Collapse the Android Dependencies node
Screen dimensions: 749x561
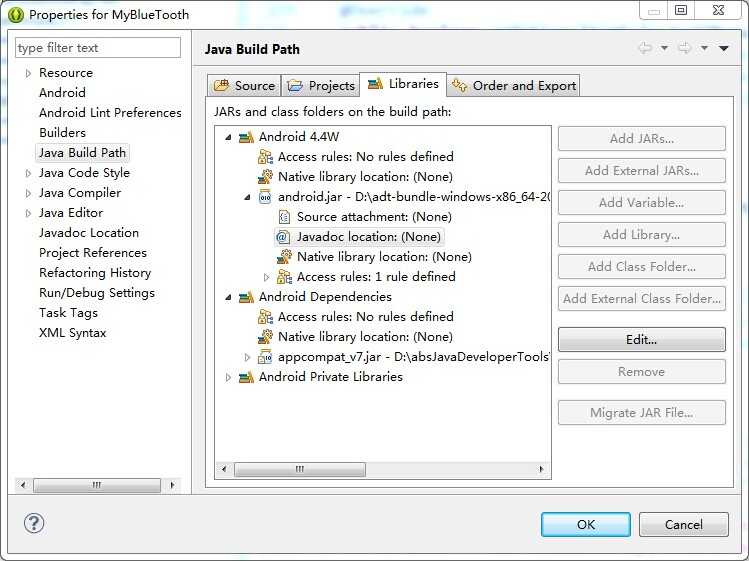tap(228, 297)
